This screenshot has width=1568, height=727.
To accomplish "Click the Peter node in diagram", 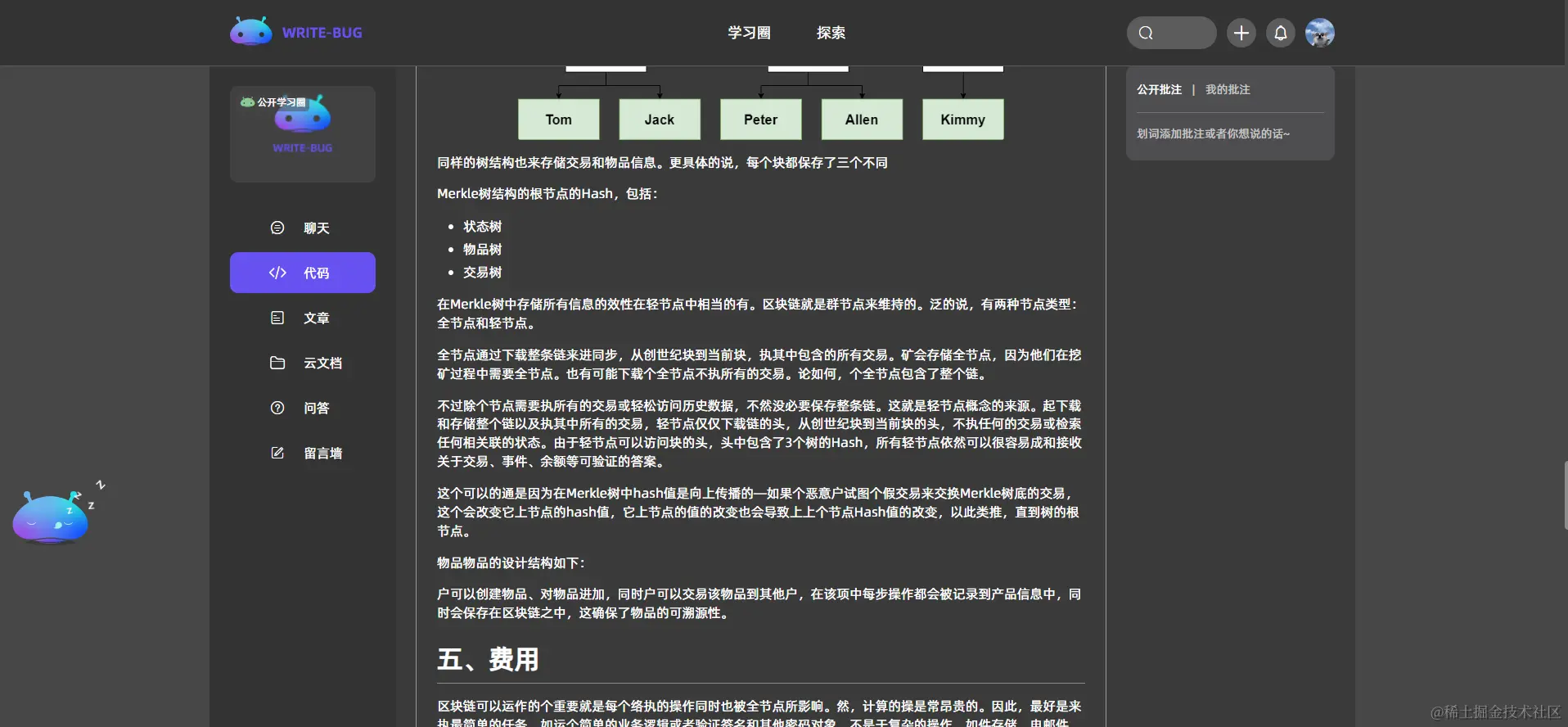I will 761,120.
